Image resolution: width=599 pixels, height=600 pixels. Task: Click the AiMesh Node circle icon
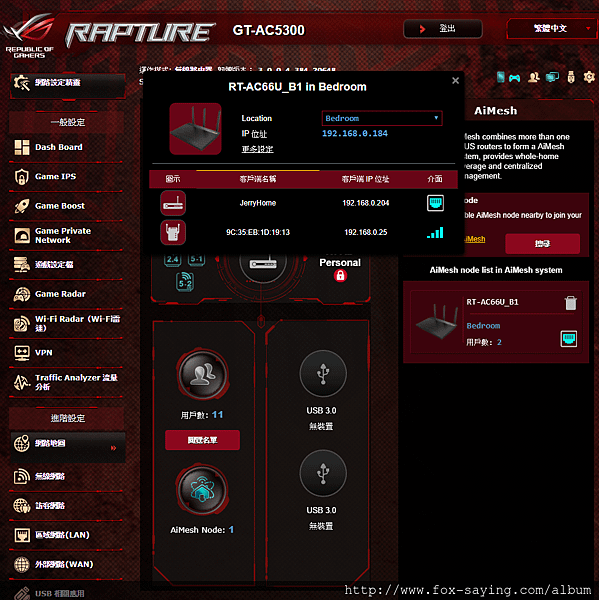[x=203, y=489]
